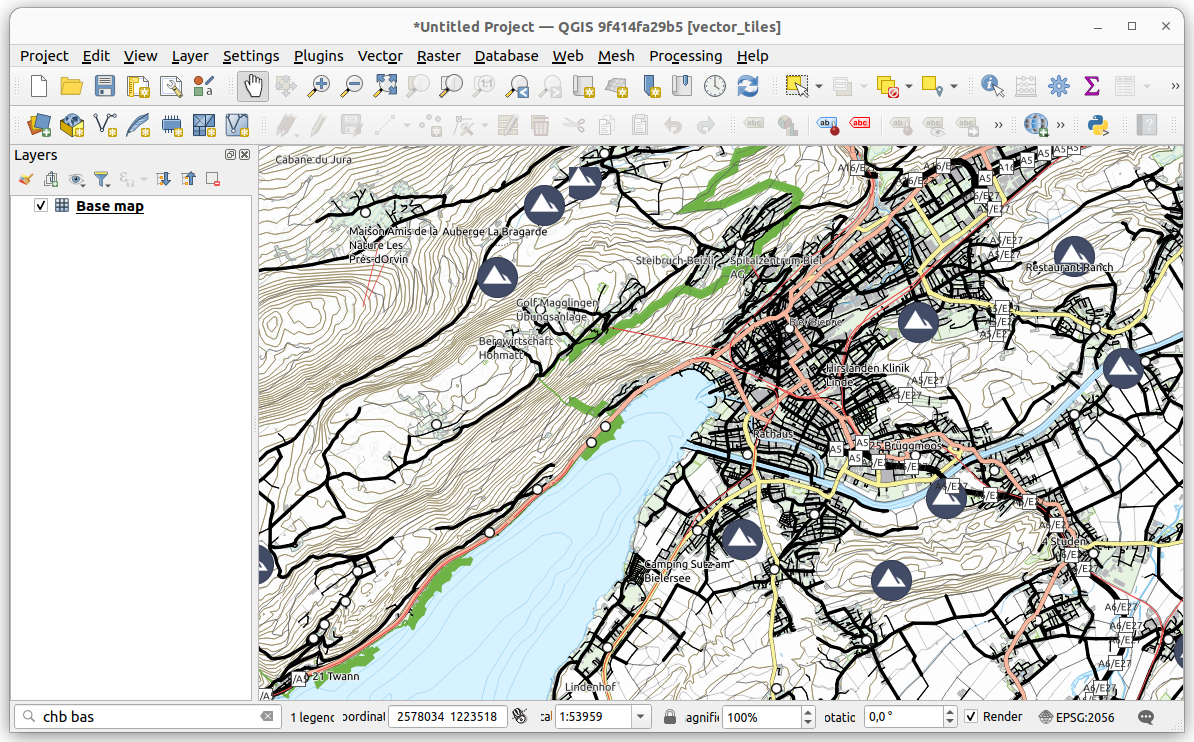Activate the Identify Features tool
This screenshot has height=742, width=1194.
click(992, 86)
